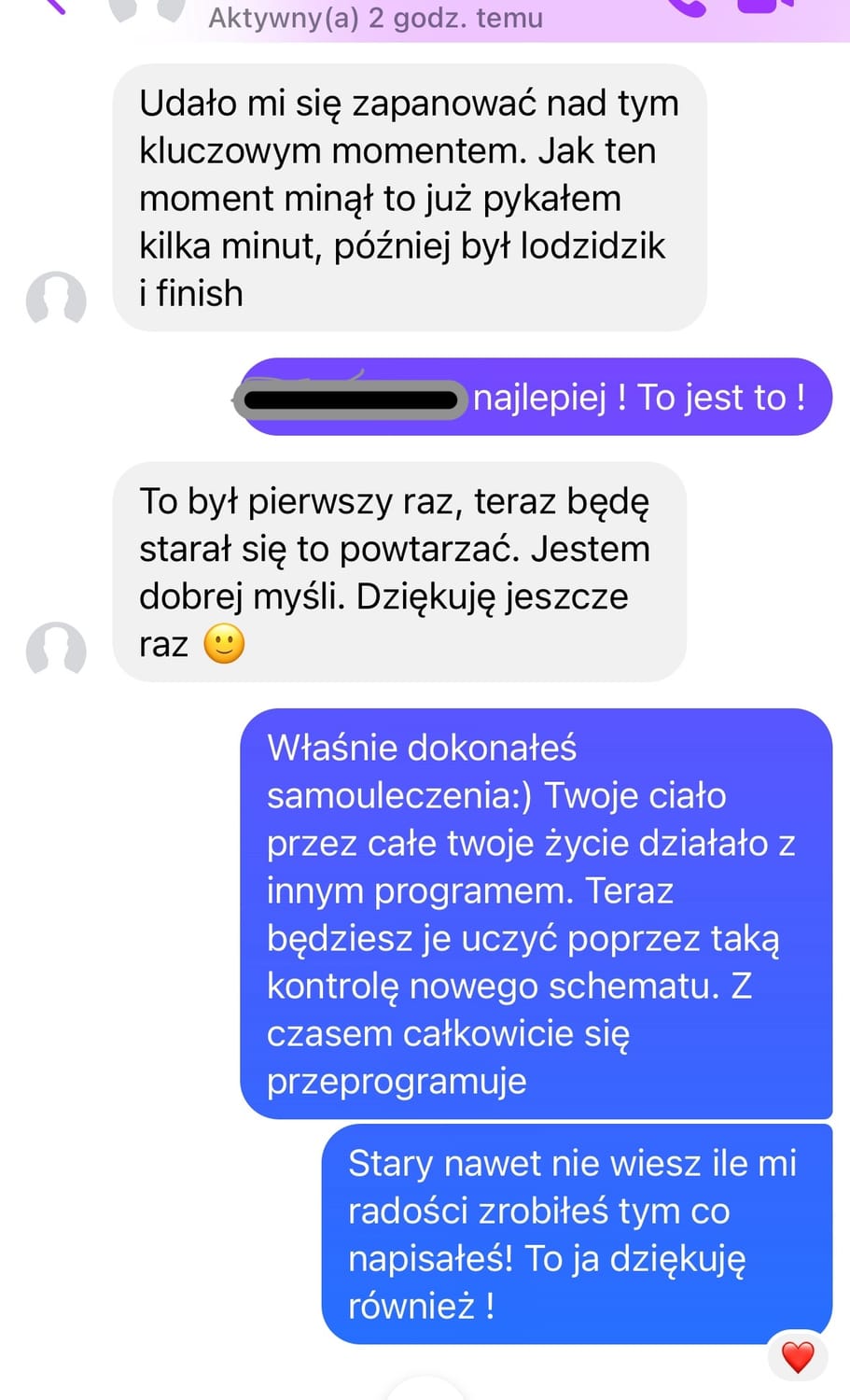Viewport: 850px width, 1400px height.
Task: Select the 'Stary nawet nie wiesz' bubble
Action: 577,1234
